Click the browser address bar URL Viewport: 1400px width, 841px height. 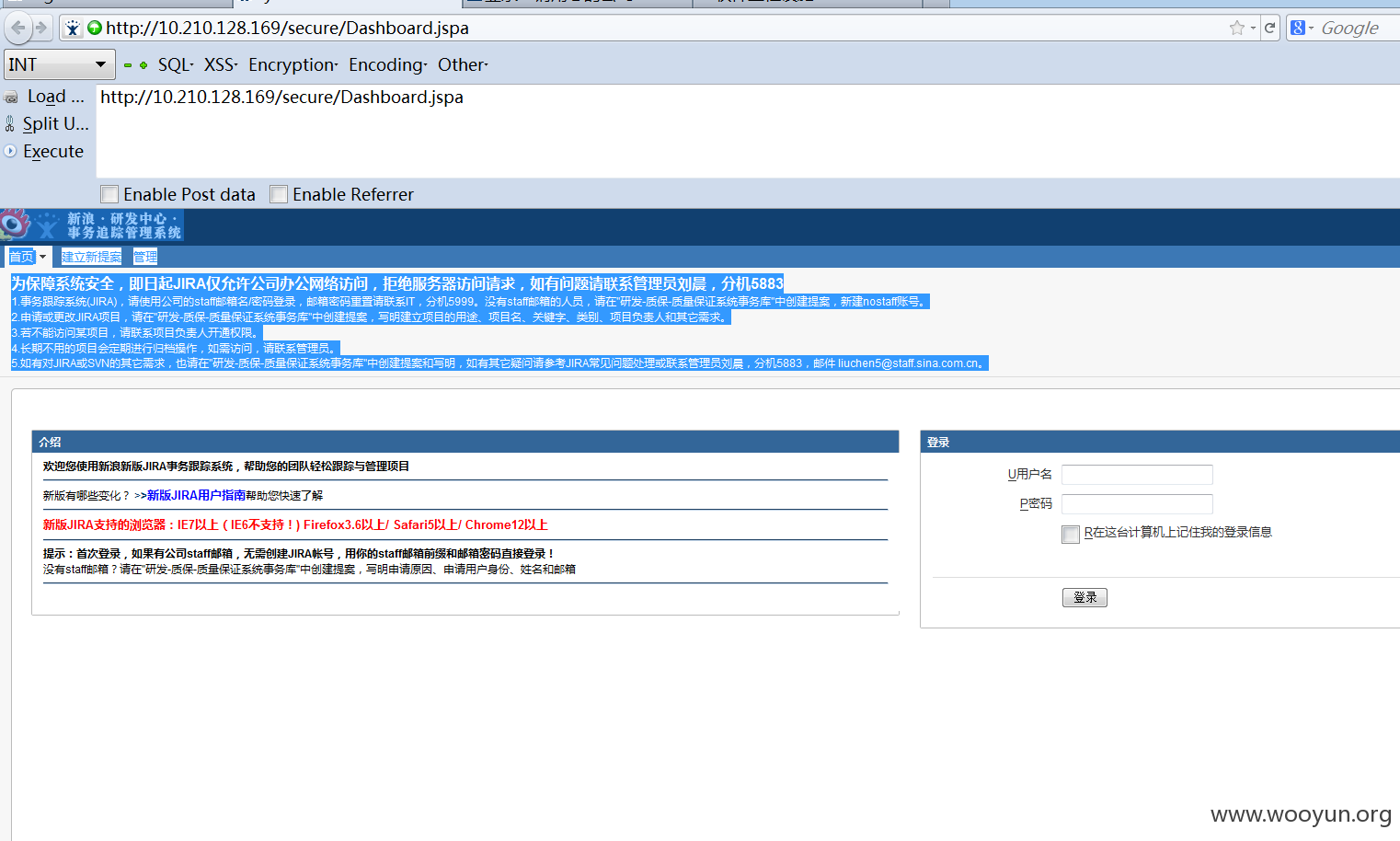(287, 29)
